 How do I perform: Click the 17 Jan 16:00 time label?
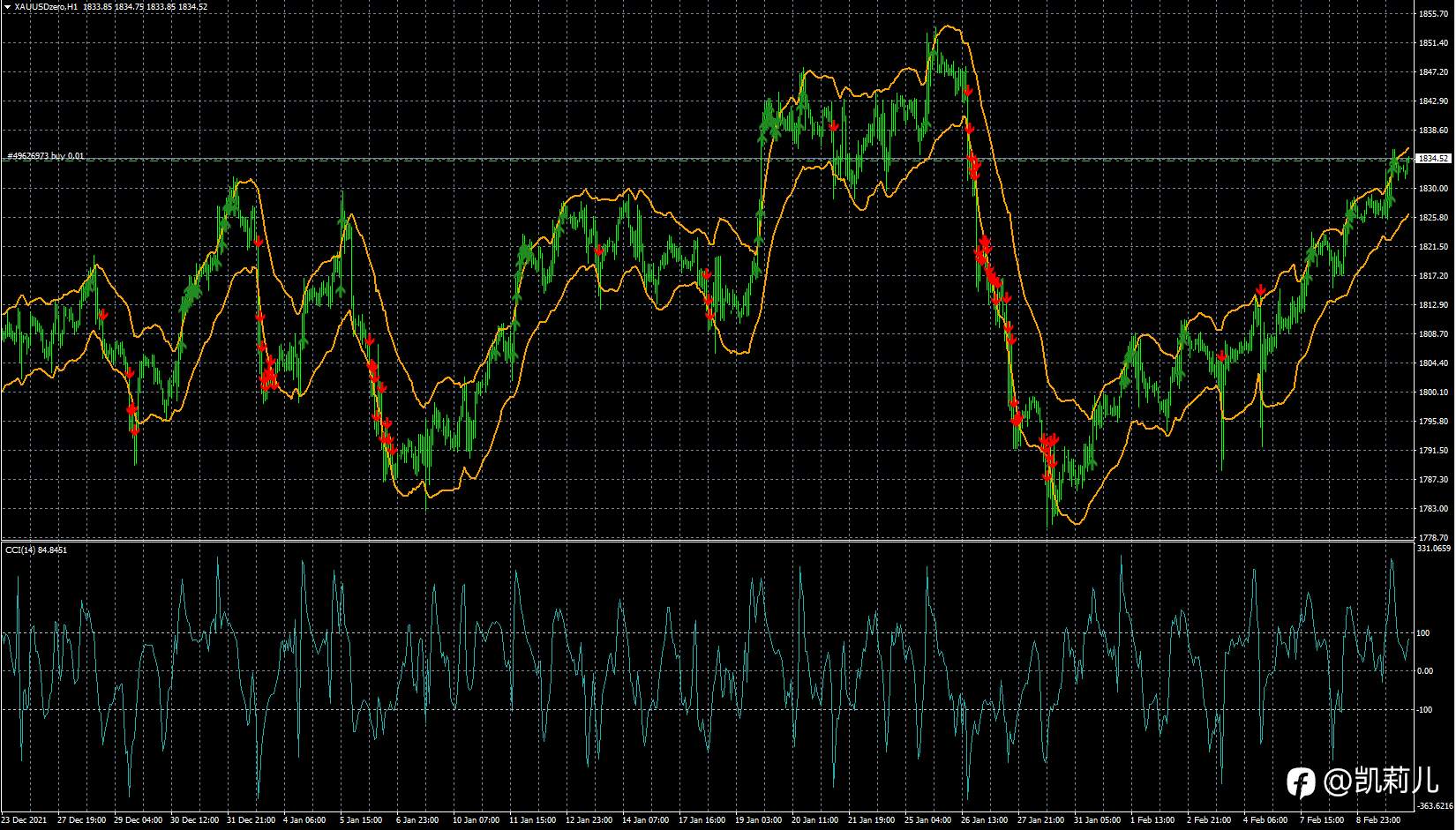click(x=702, y=820)
